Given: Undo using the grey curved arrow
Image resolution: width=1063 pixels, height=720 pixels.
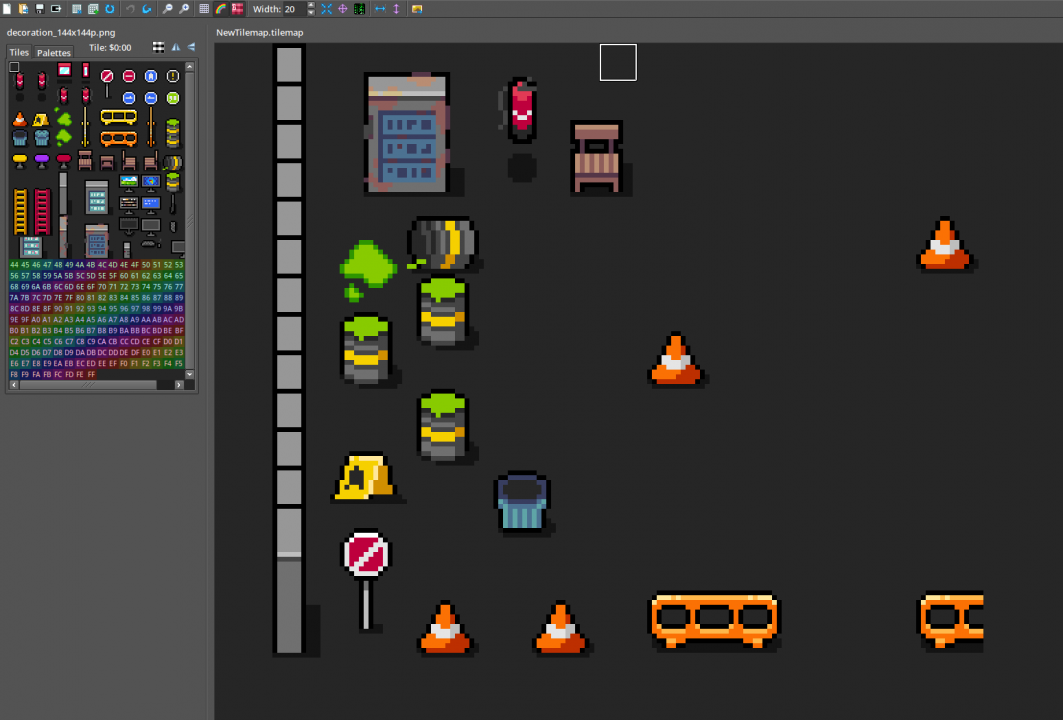Looking at the screenshot, I should point(130,9).
